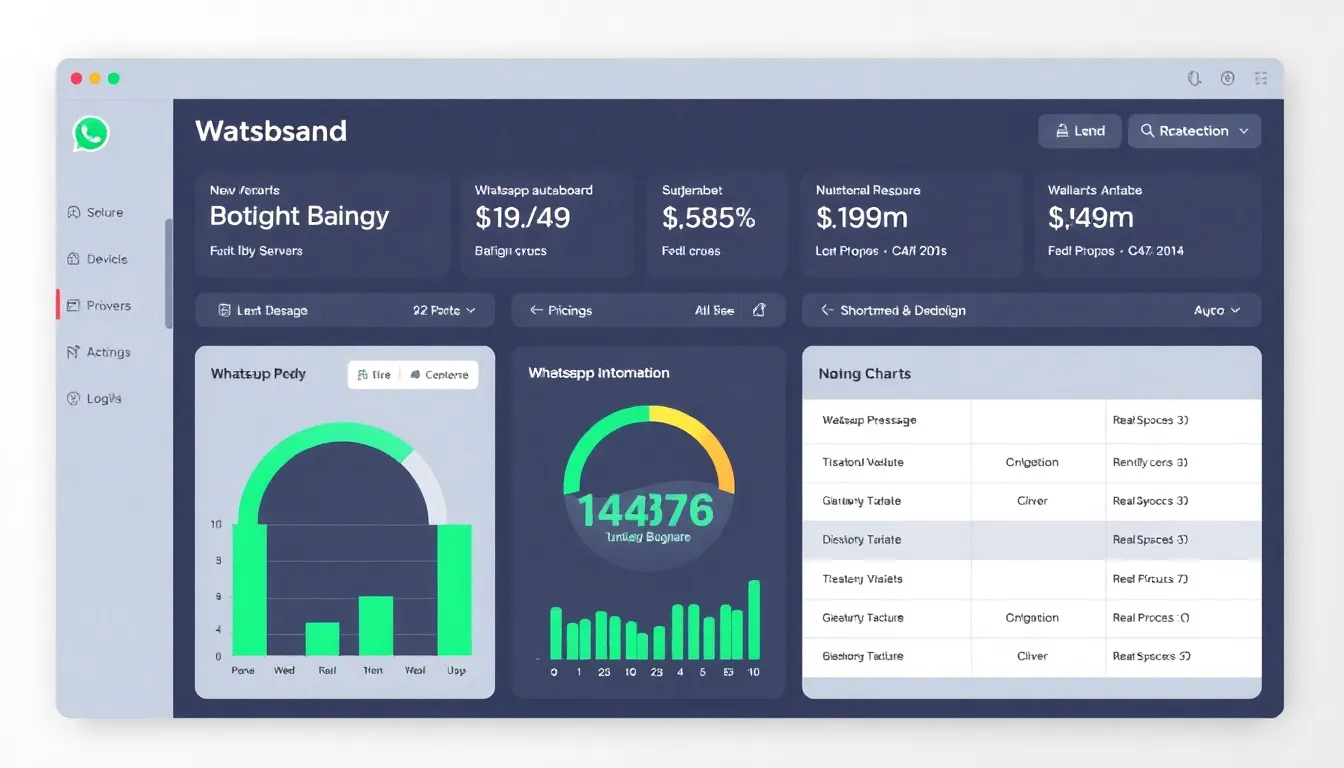Screen dimensions: 1344x768
Task: Toggle the 'Ire' option on Whatsup Pedy chart
Action: point(373,374)
